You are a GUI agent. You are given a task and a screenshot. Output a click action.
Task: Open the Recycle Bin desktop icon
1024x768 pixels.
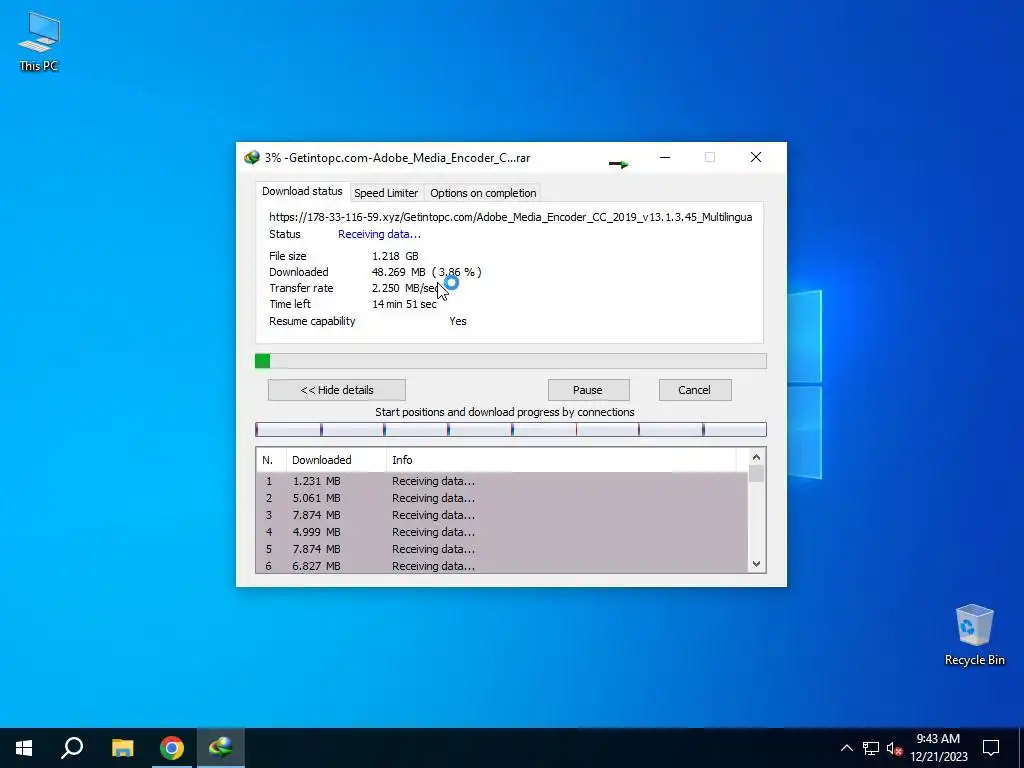(974, 634)
